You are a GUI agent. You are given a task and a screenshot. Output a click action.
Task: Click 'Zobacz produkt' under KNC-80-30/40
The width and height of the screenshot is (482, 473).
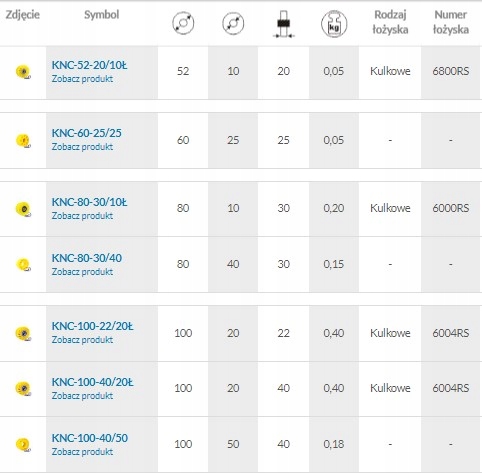click(x=82, y=272)
